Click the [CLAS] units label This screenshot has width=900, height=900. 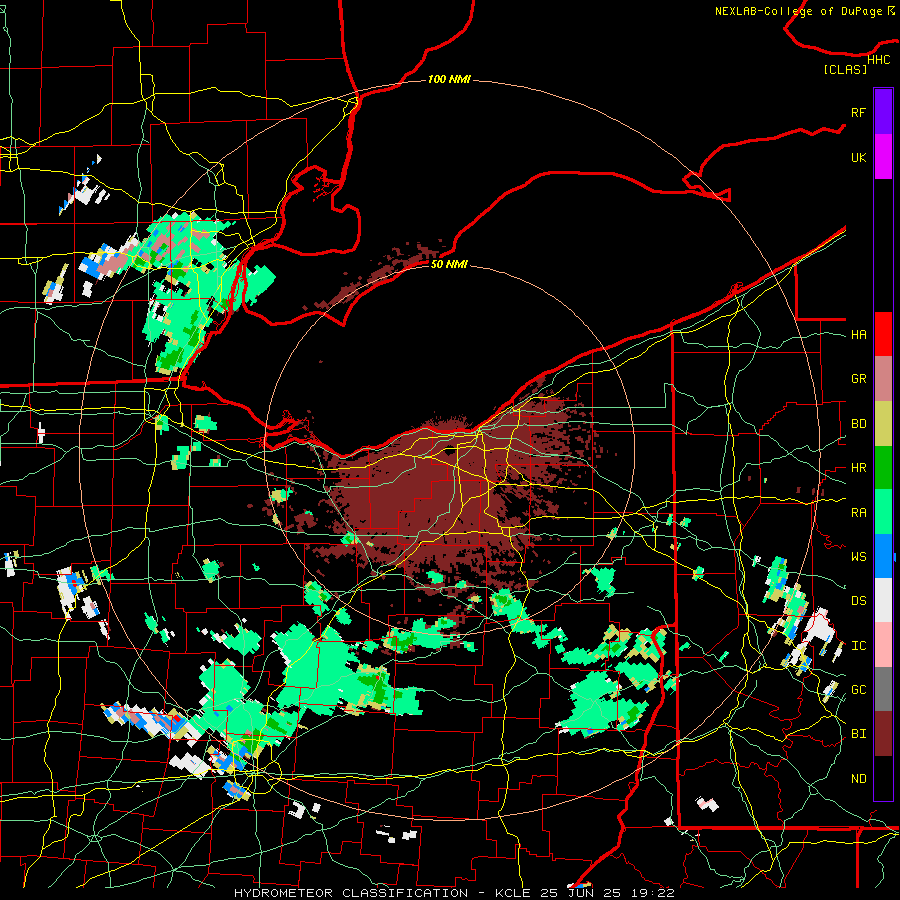pos(844,70)
